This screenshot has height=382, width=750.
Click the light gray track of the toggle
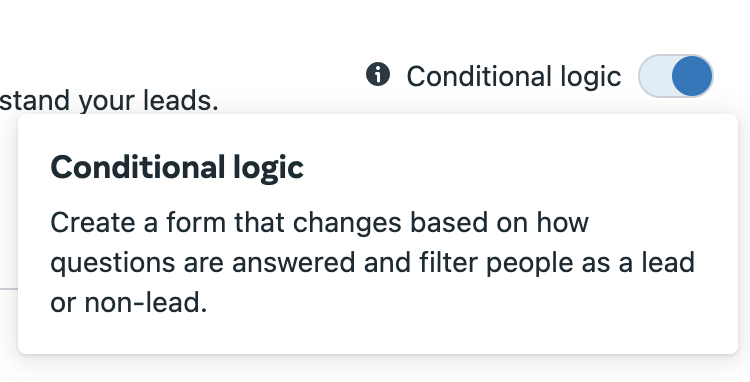tap(655, 76)
